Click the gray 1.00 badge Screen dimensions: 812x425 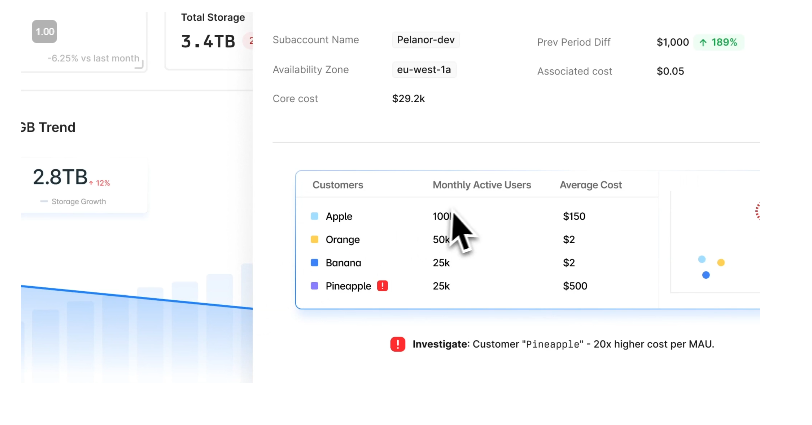pos(45,32)
